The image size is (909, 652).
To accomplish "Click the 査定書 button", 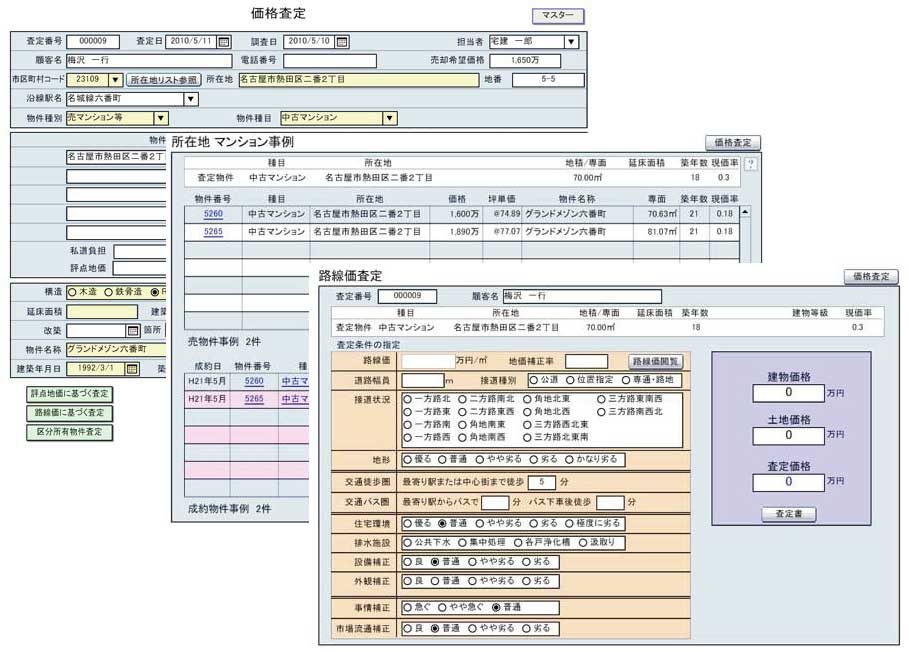I will point(789,514).
